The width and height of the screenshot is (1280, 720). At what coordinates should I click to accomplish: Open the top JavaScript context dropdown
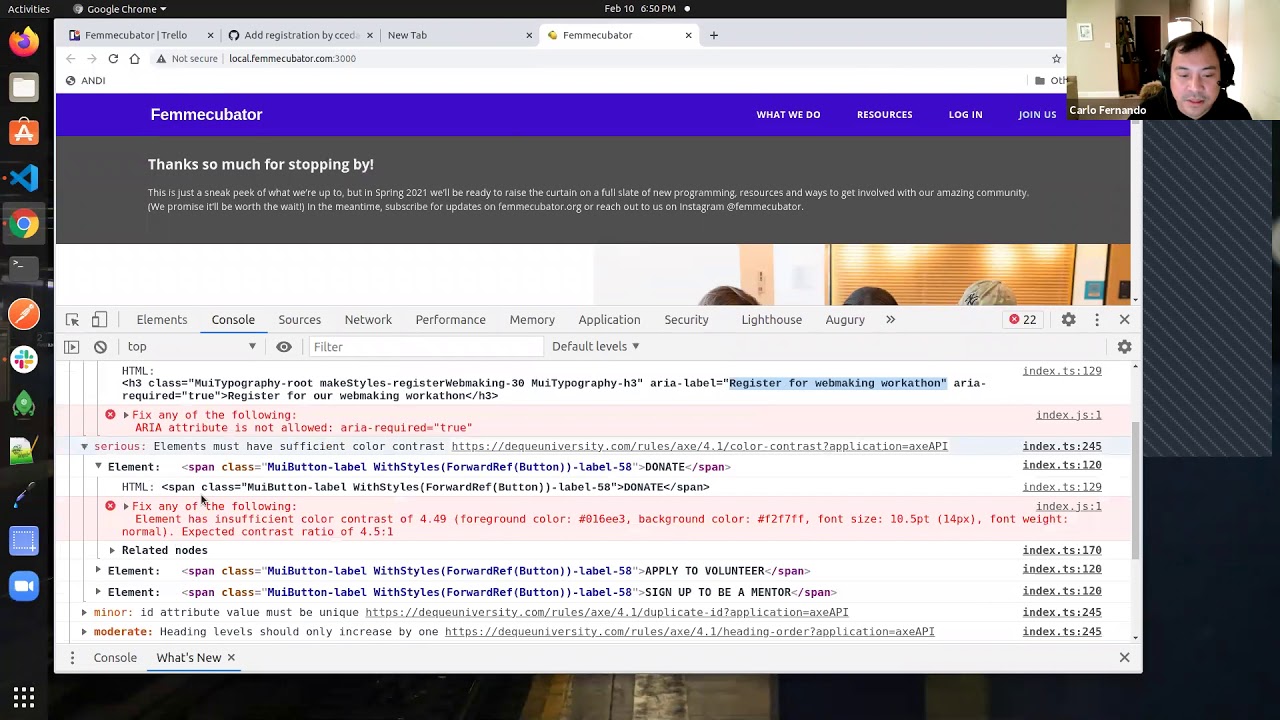(192, 347)
